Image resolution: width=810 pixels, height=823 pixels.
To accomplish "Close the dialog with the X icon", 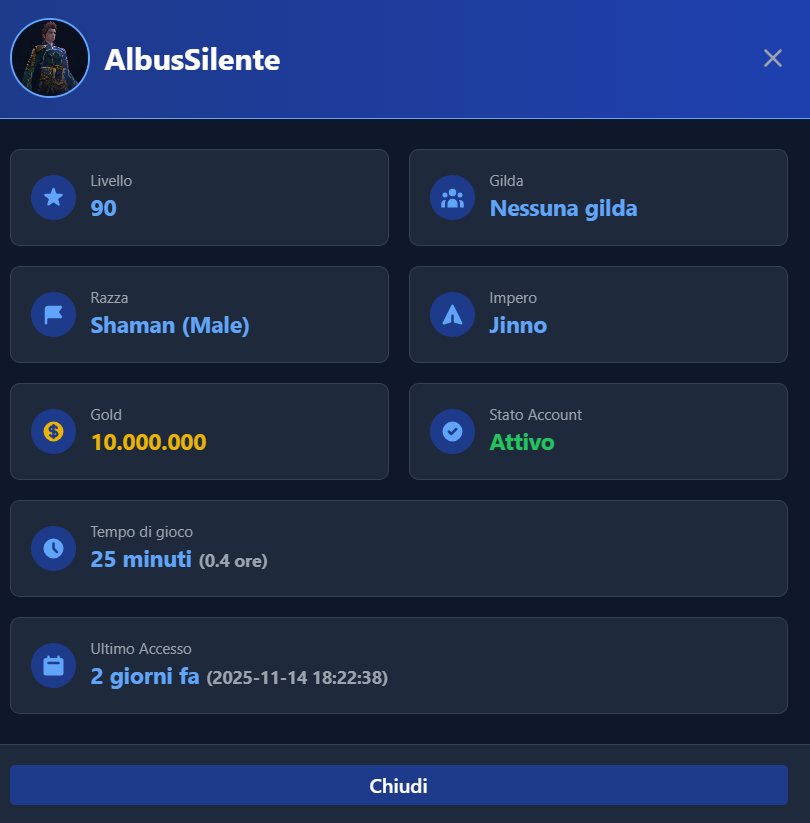I will [772, 58].
